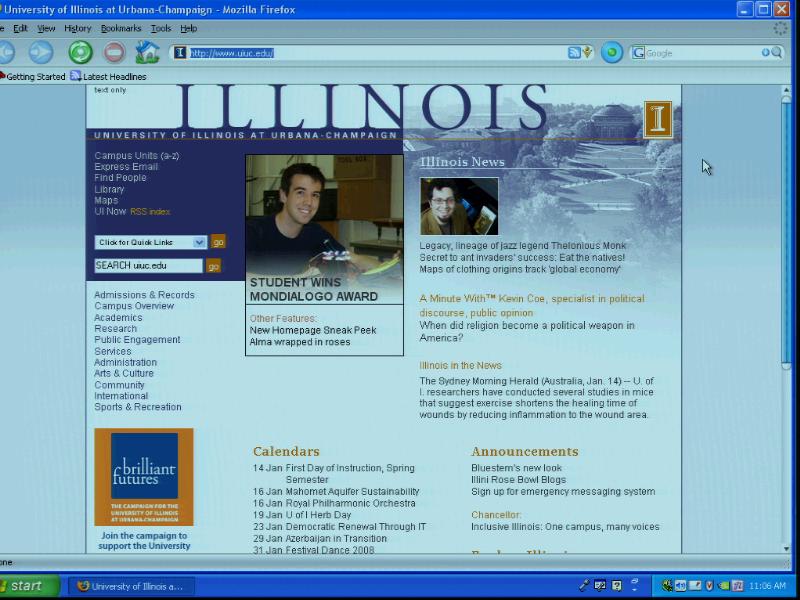Click the green Go button beside address bar

point(612,53)
